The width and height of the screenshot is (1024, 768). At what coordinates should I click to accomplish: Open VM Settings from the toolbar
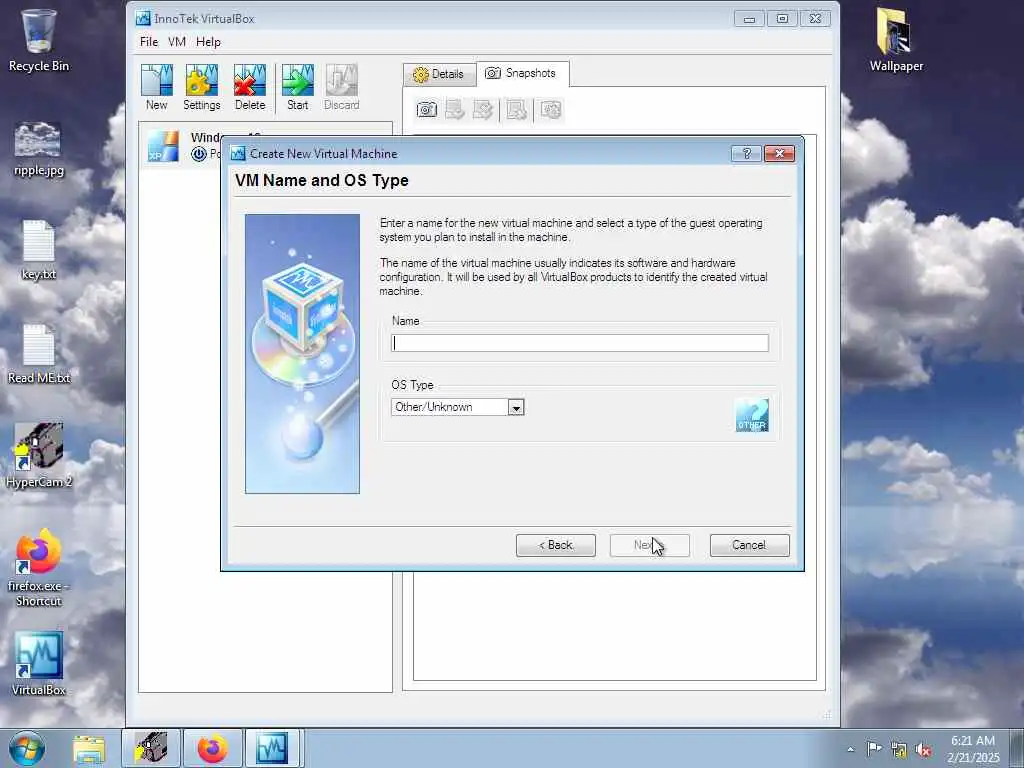(201, 88)
